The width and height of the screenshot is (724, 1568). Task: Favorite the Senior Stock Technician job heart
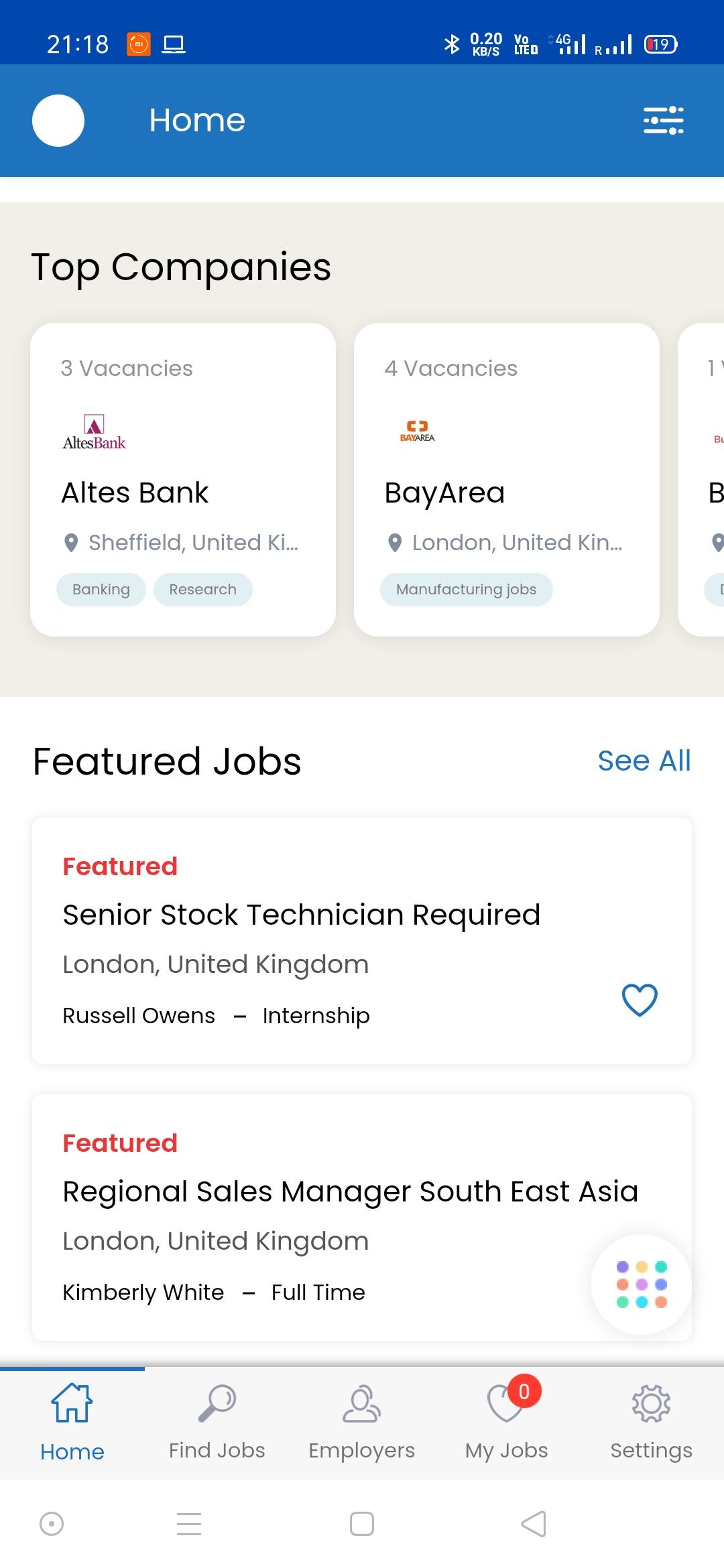[x=640, y=1000]
